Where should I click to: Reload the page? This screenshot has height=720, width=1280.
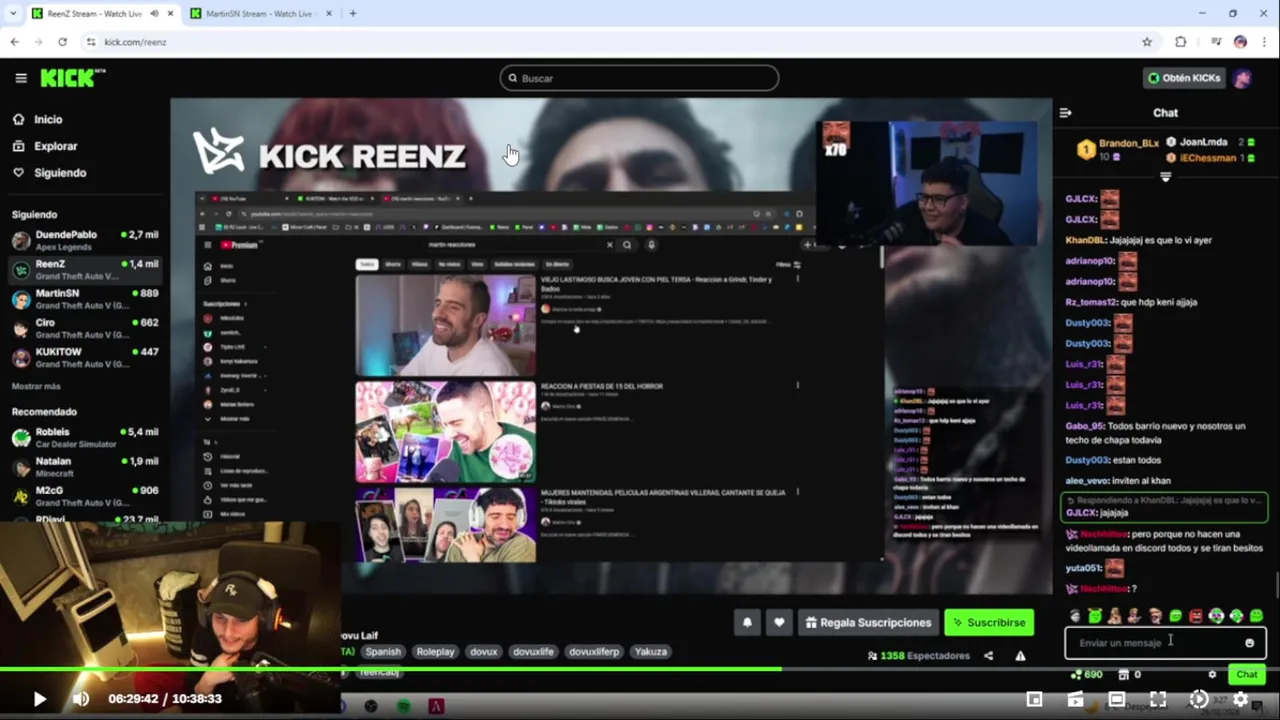tap(62, 42)
